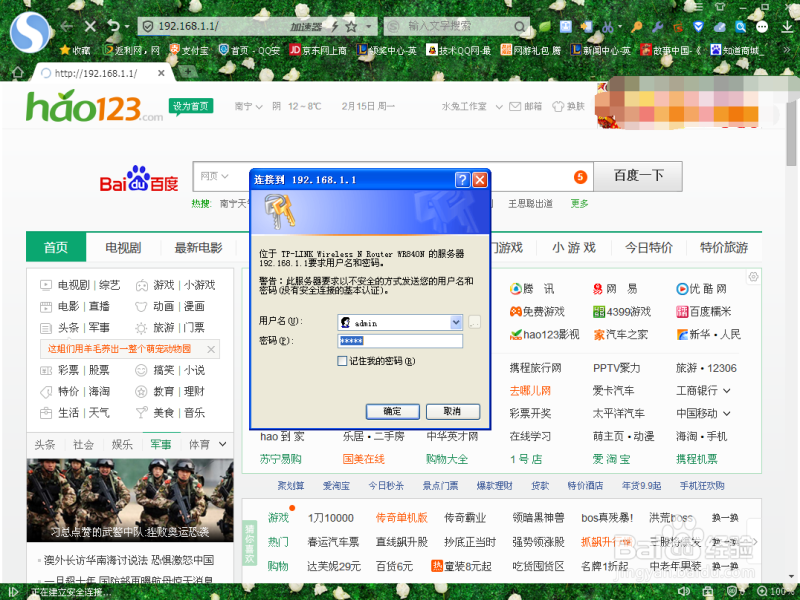Open the 苏宁易购 link
Viewport: 800px width, 600px height.
[281, 459]
